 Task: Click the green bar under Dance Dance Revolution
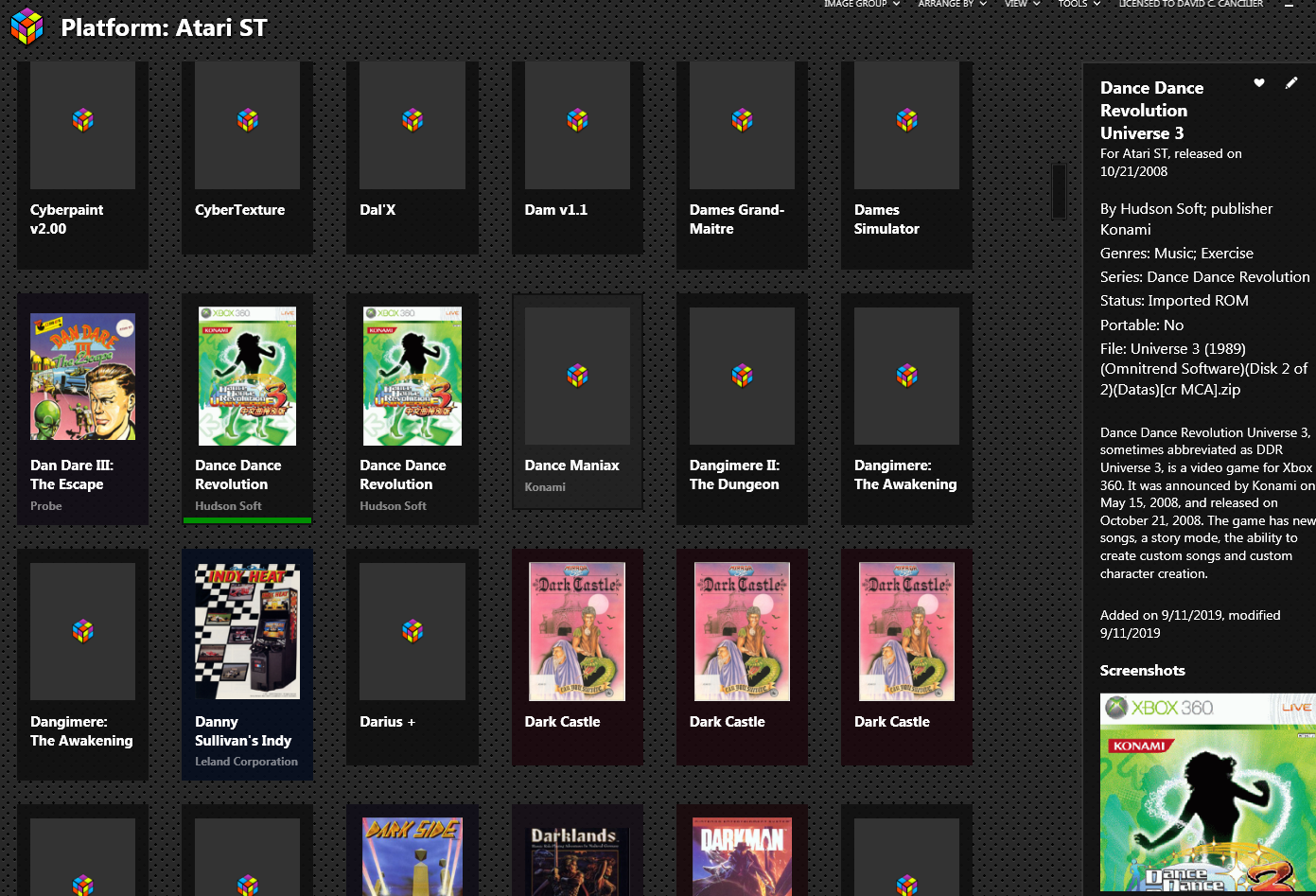[x=247, y=520]
